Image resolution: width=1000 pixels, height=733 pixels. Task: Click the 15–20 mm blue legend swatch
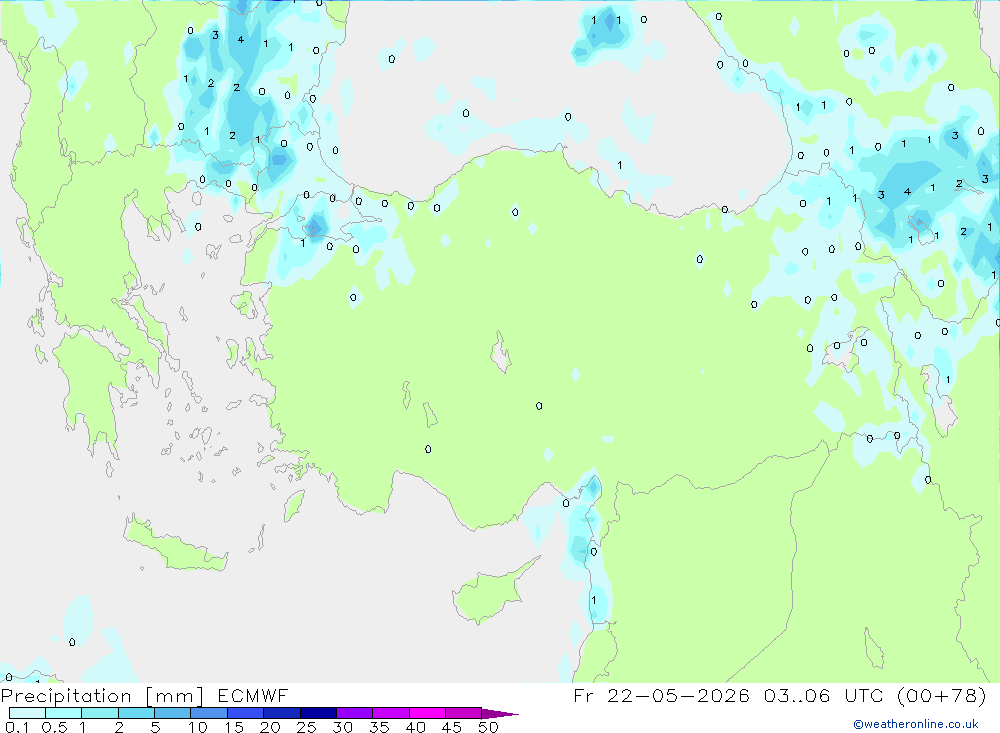(x=246, y=713)
